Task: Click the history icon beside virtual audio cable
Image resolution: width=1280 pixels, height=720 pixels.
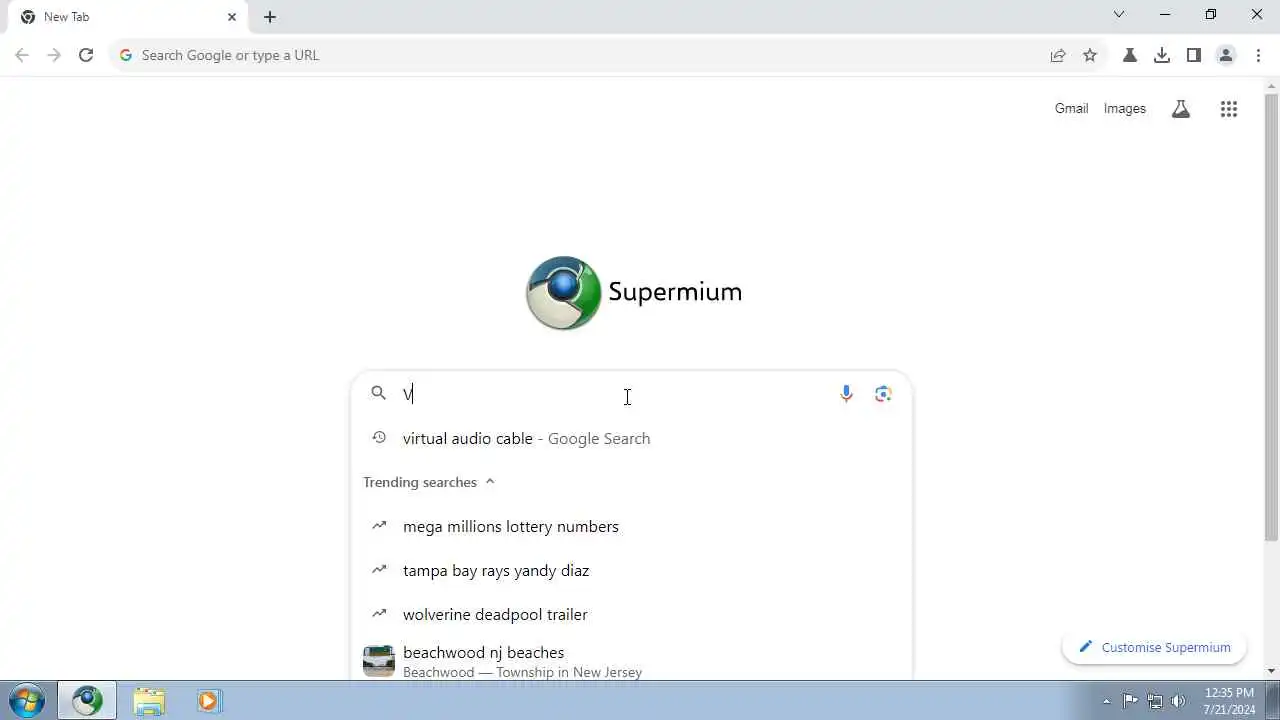Action: pyautogui.click(x=379, y=438)
